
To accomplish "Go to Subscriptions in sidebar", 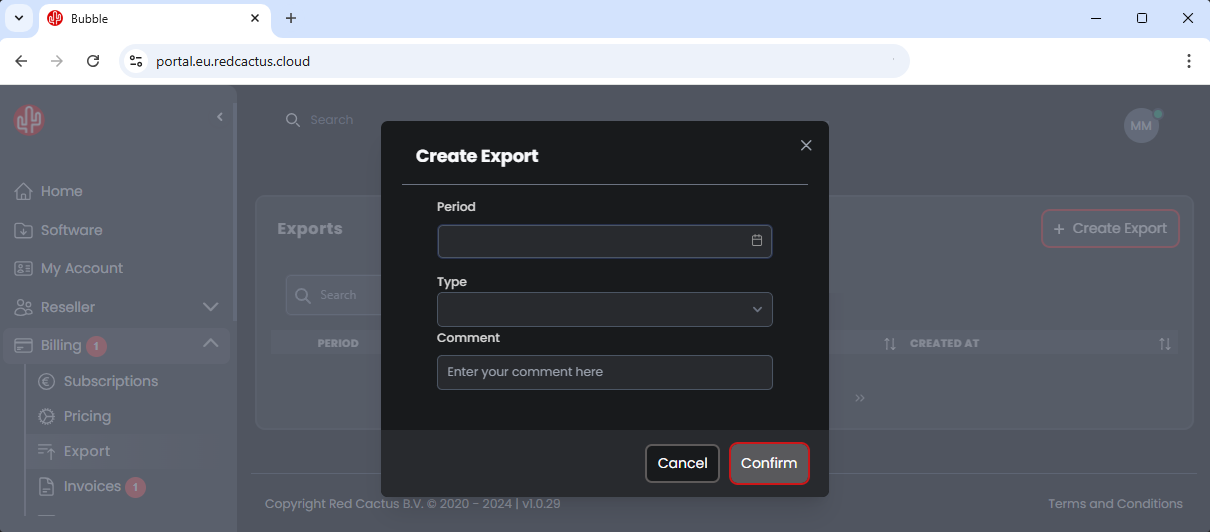I will (x=110, y=381).
